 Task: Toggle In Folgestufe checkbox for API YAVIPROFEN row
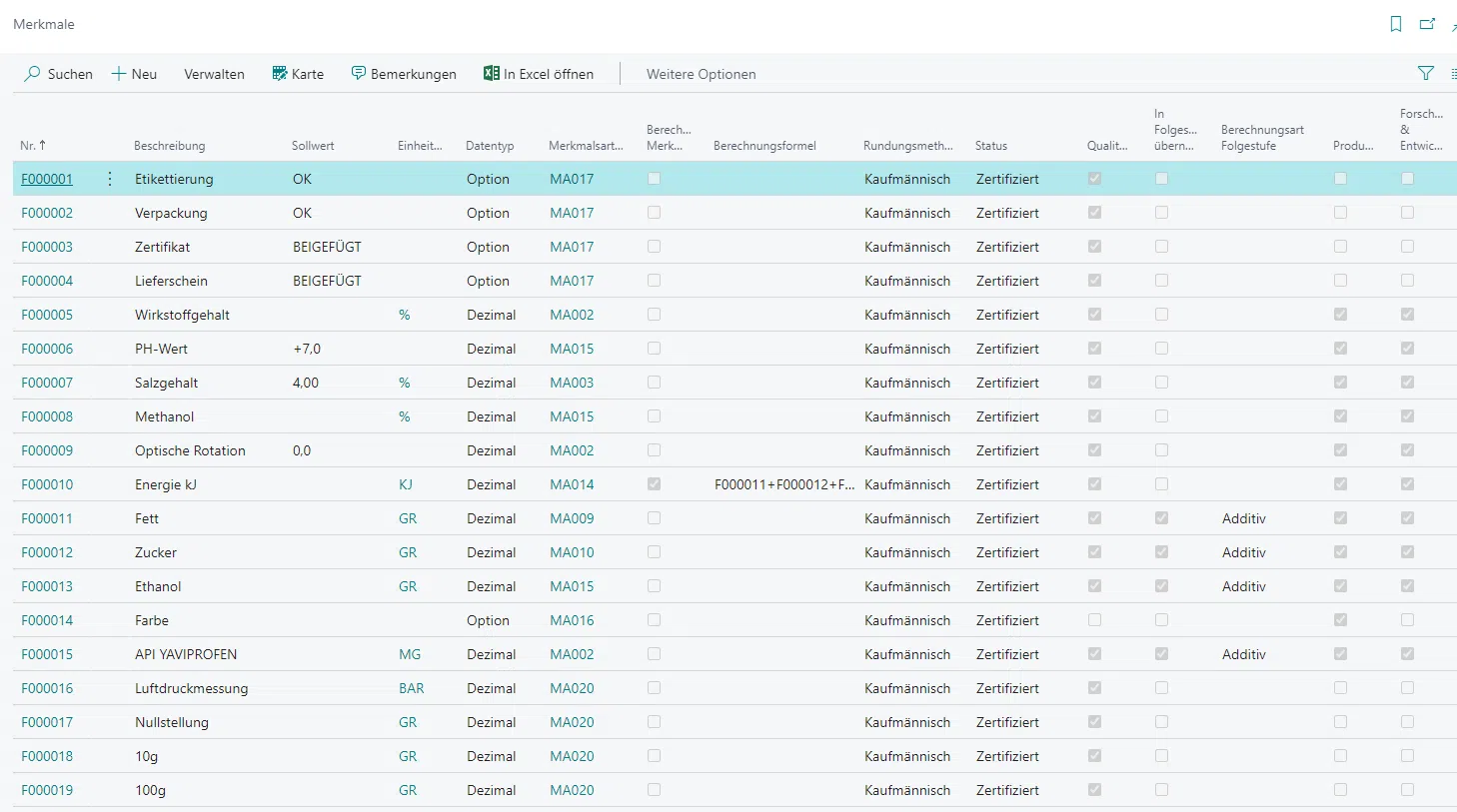1161,654
